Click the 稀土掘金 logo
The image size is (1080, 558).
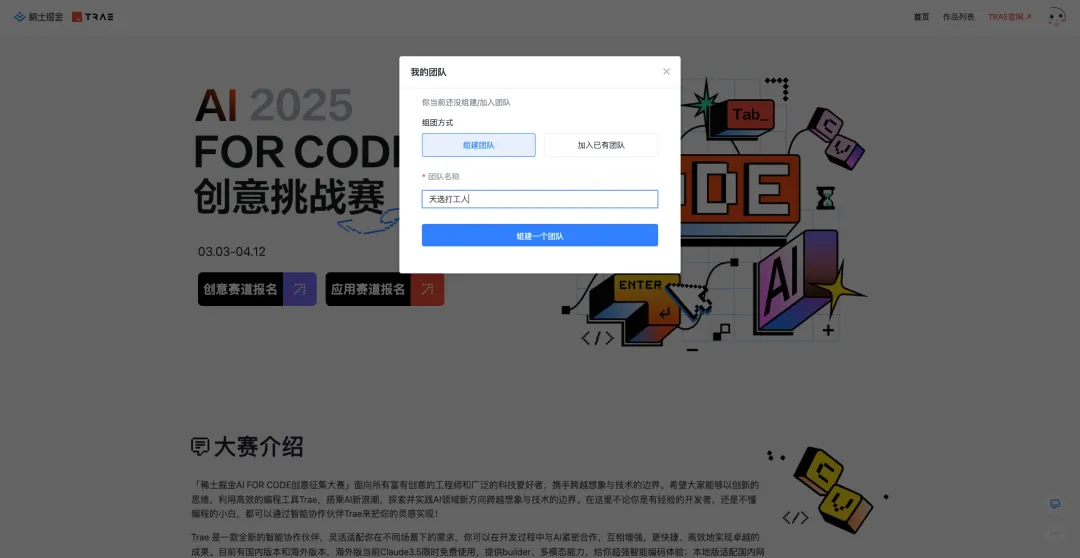[39, 17]
